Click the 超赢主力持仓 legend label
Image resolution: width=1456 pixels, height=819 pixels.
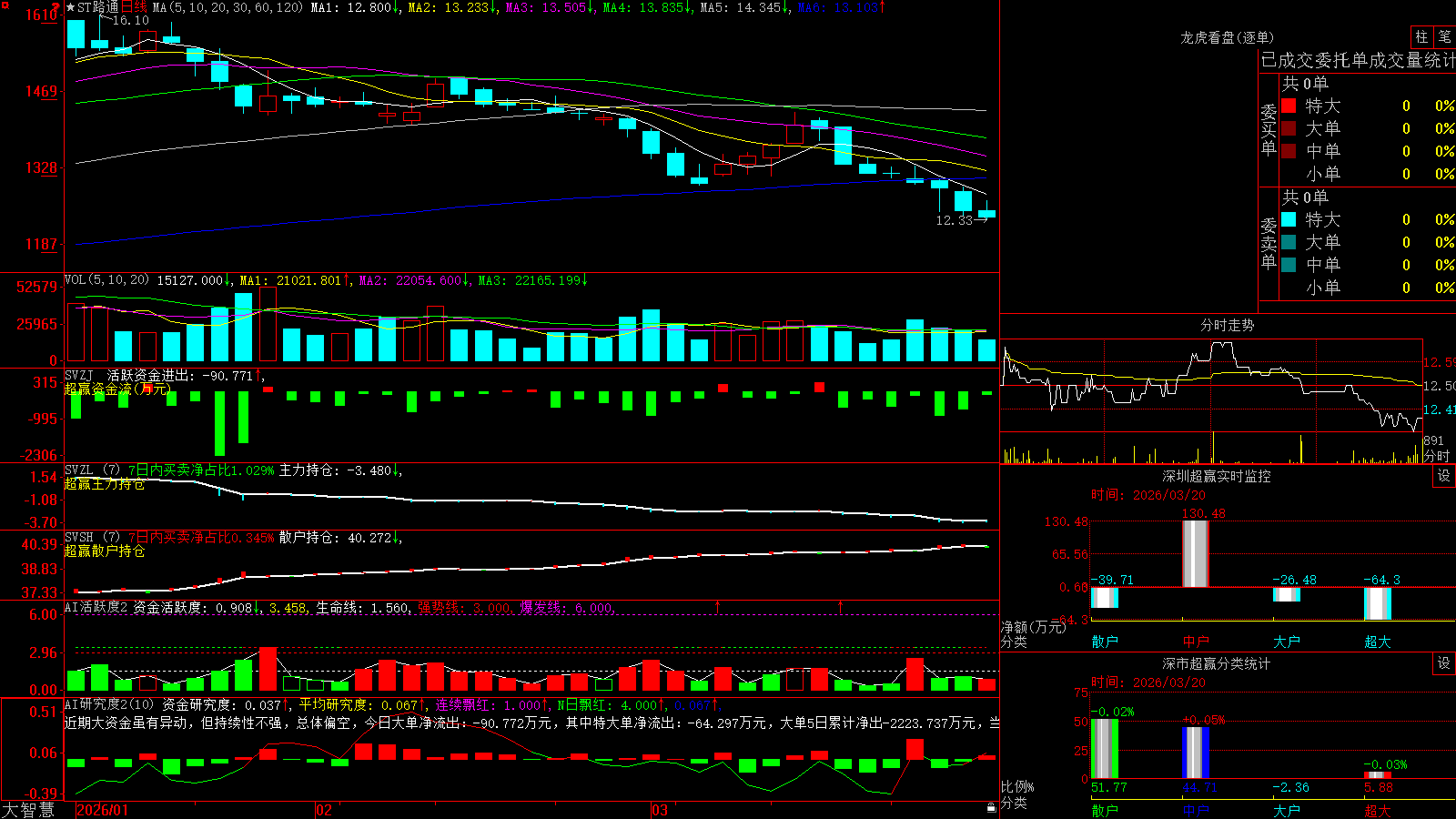point(105,483)
